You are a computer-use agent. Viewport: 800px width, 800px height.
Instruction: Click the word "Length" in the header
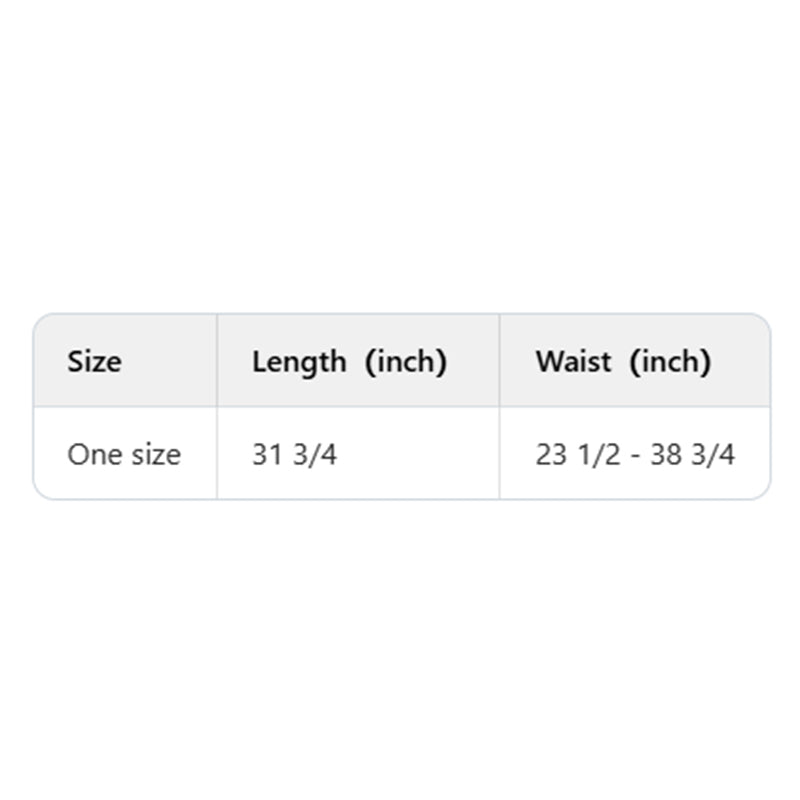point(299,361)
